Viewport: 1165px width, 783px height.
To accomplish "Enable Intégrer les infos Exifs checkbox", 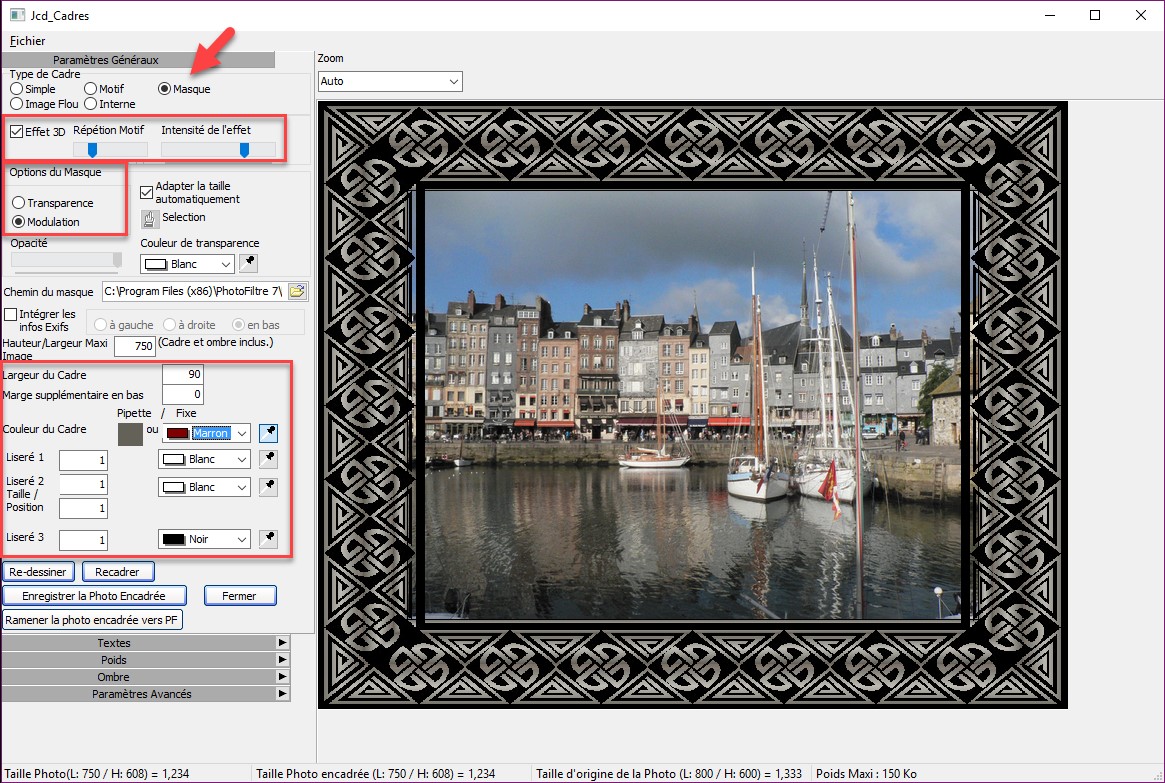I will point(11,314).
